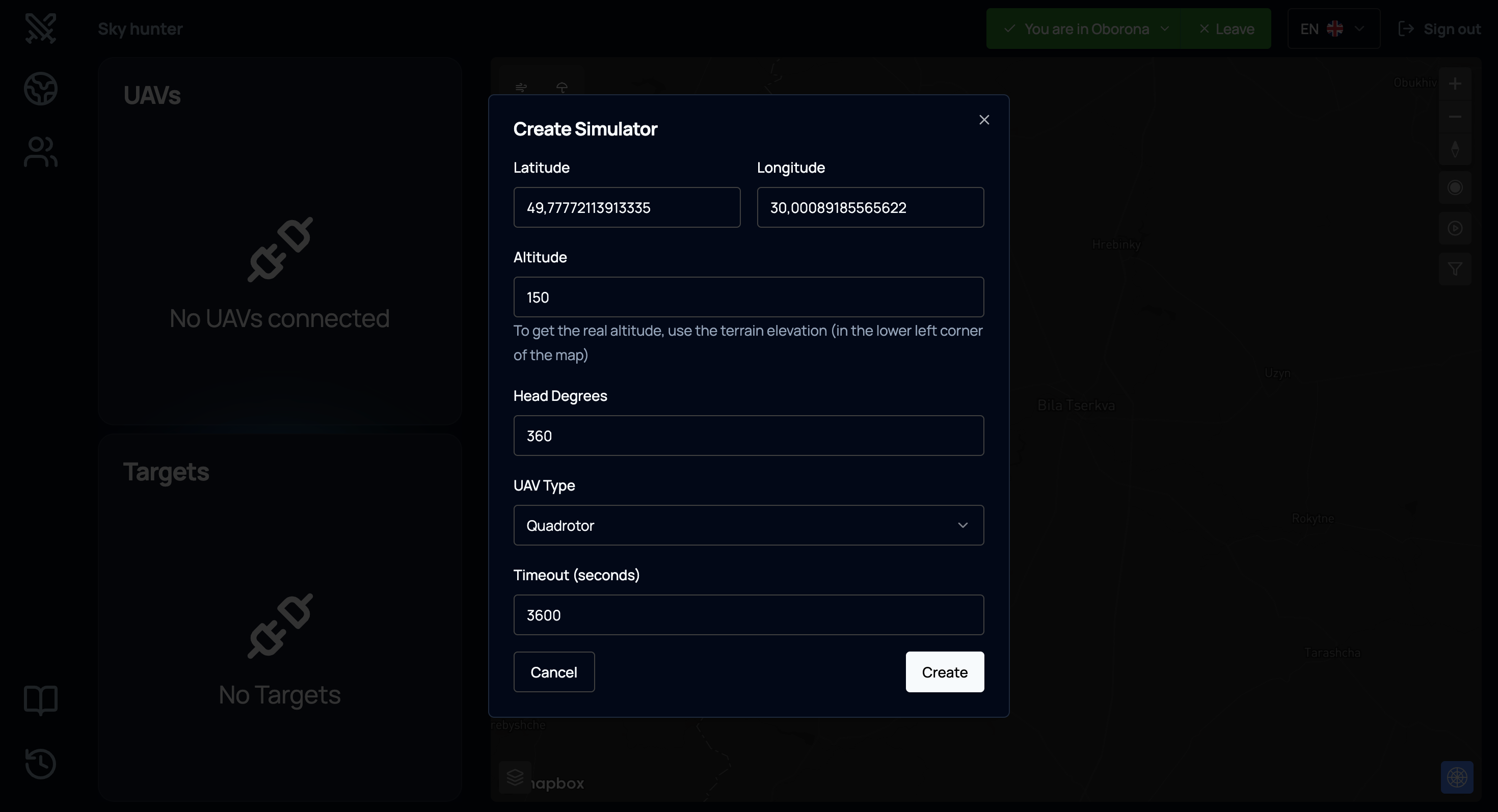Open the globe map page in sidebar

[41, 89]
